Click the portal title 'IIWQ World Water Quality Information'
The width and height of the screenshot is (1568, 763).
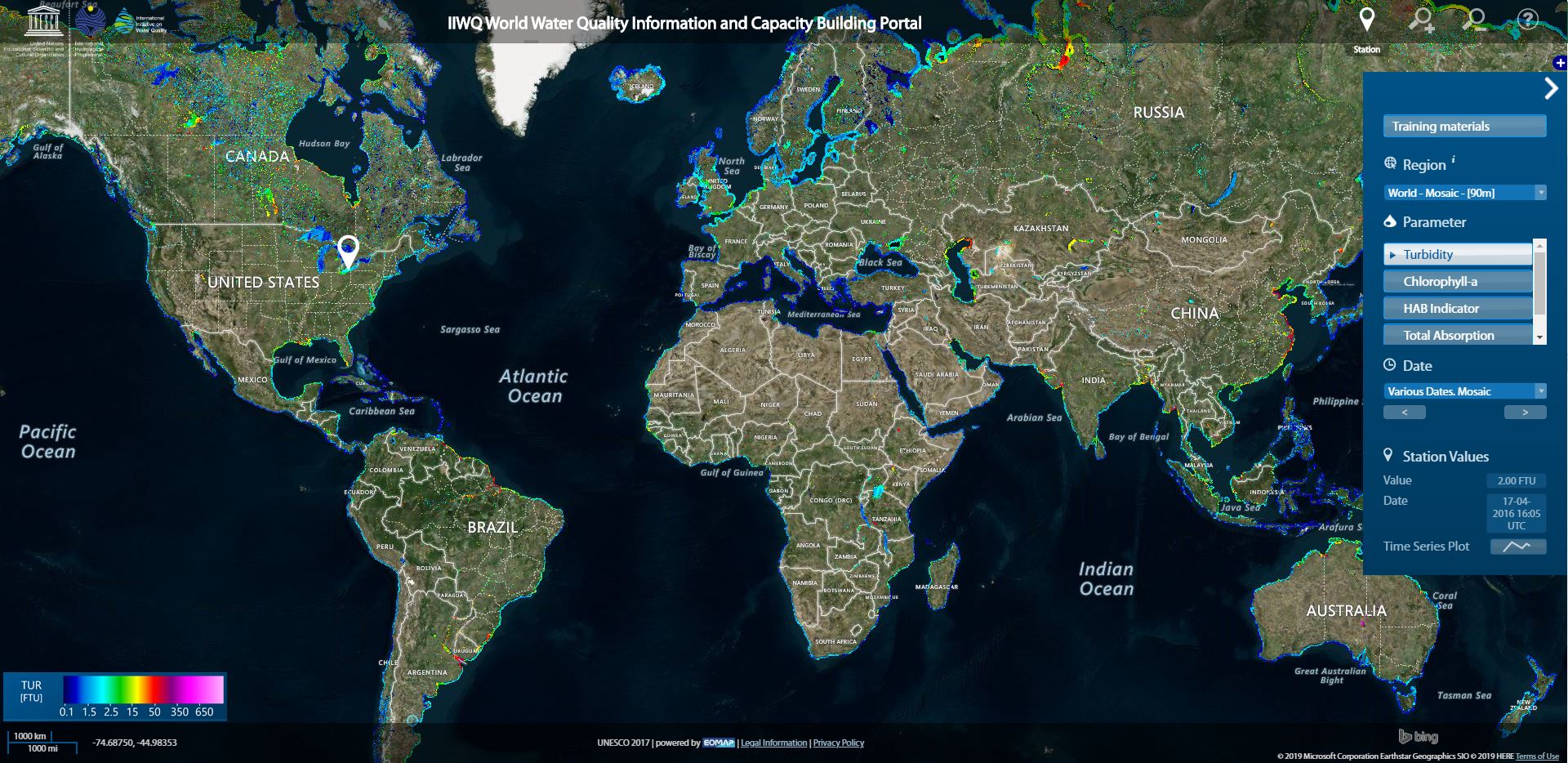click(x=684, y=23)
